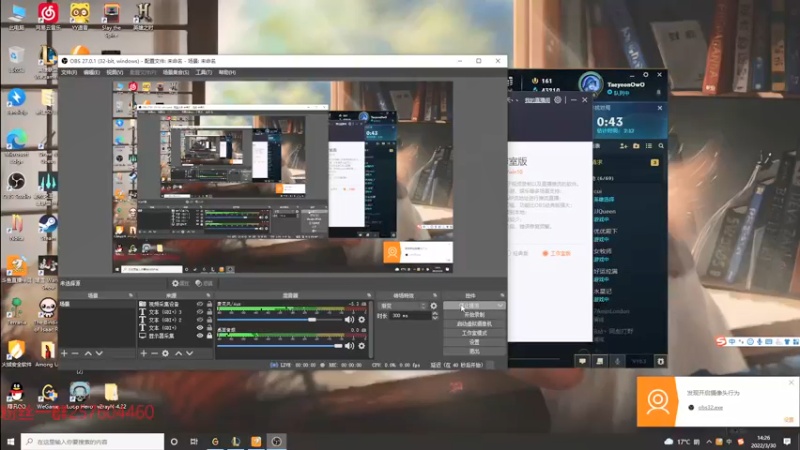Click the obs32.exe link in camera notification

pyautogui.click(x=710, y=408)
